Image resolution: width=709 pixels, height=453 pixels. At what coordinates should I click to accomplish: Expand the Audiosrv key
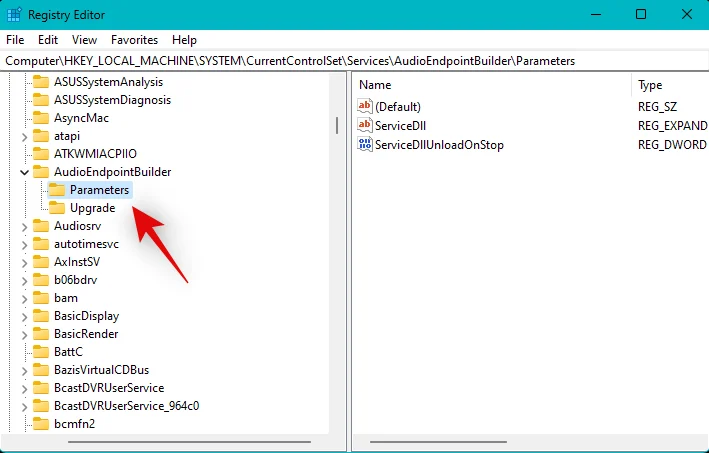coord(25,226)
